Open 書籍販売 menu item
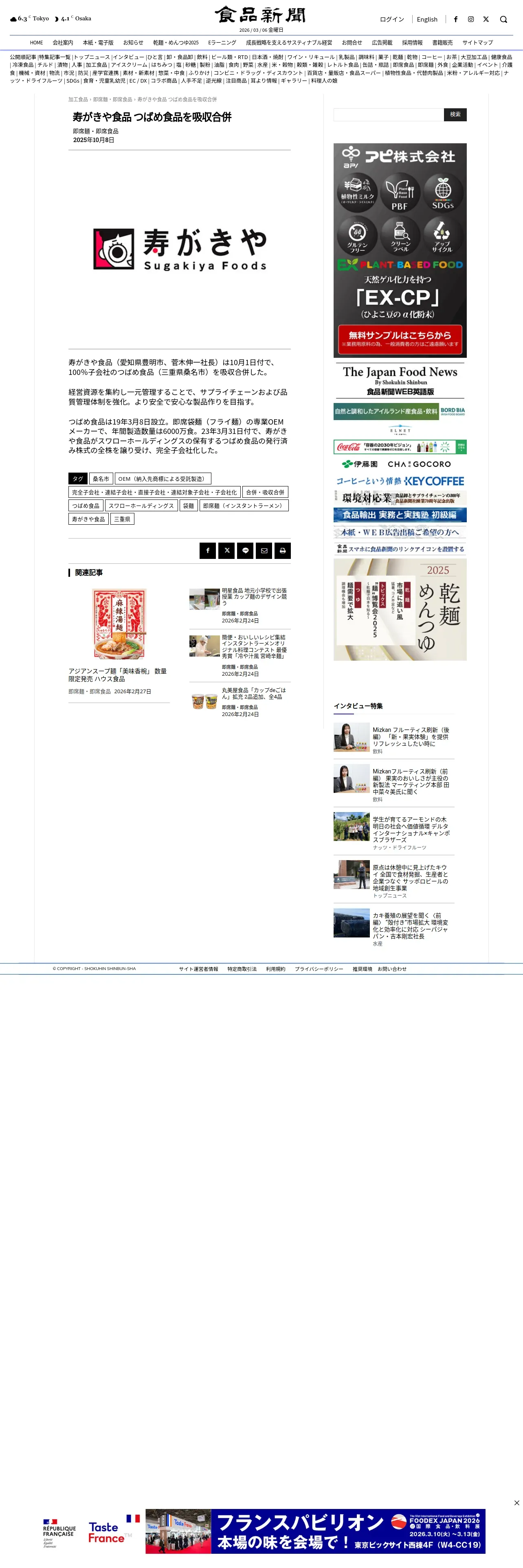523x1568 pixels. (443, 43)
